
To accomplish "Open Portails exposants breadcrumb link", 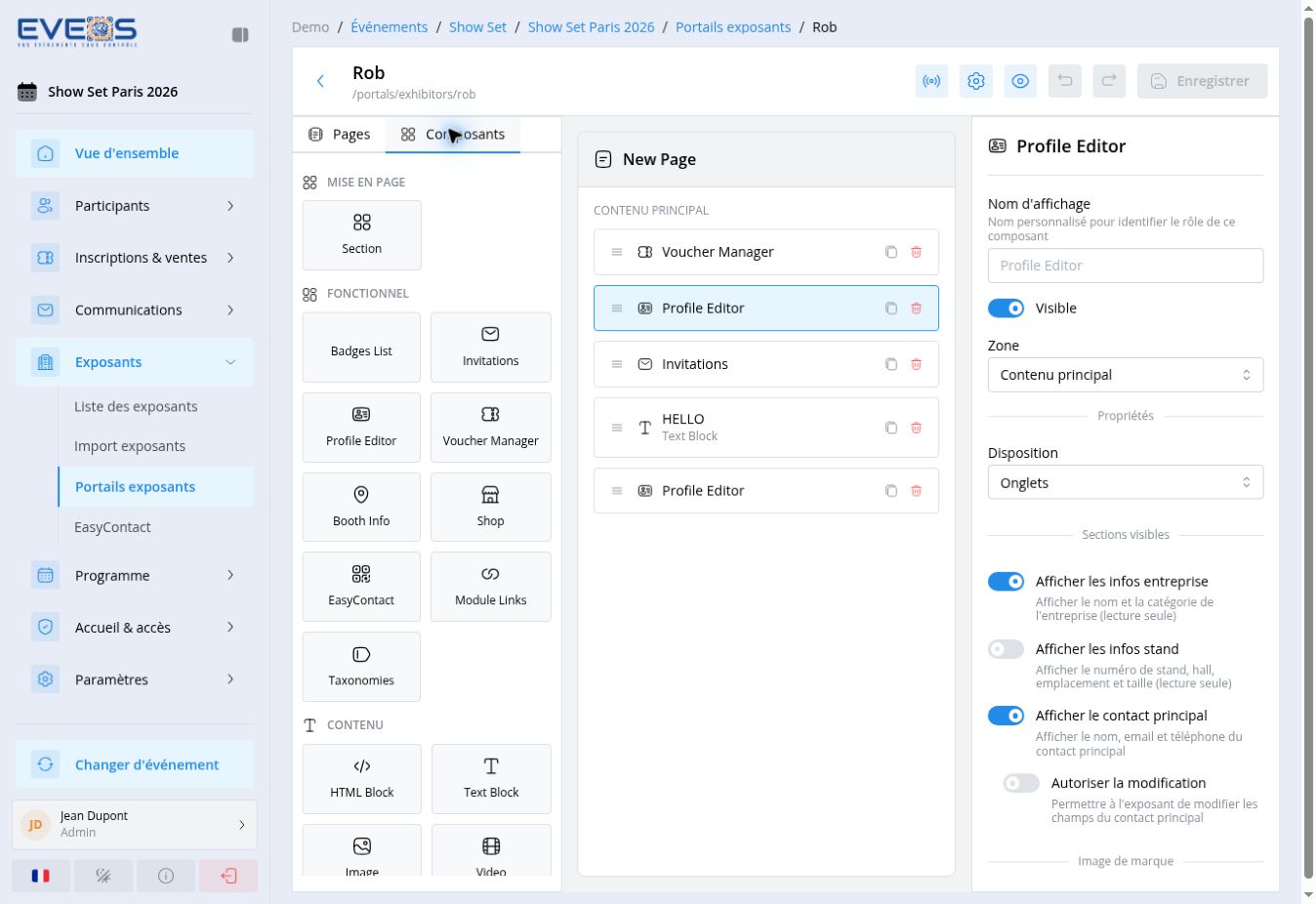I will 733,27.
